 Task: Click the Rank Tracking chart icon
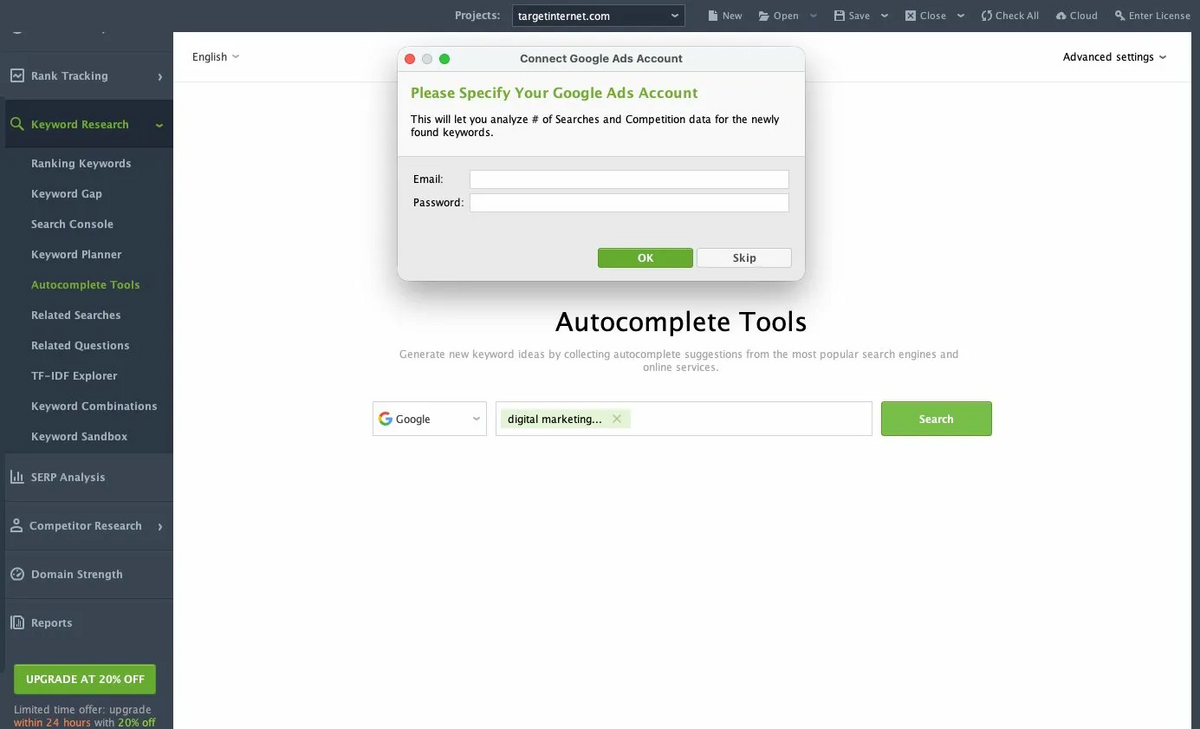(x=17, y=76)
